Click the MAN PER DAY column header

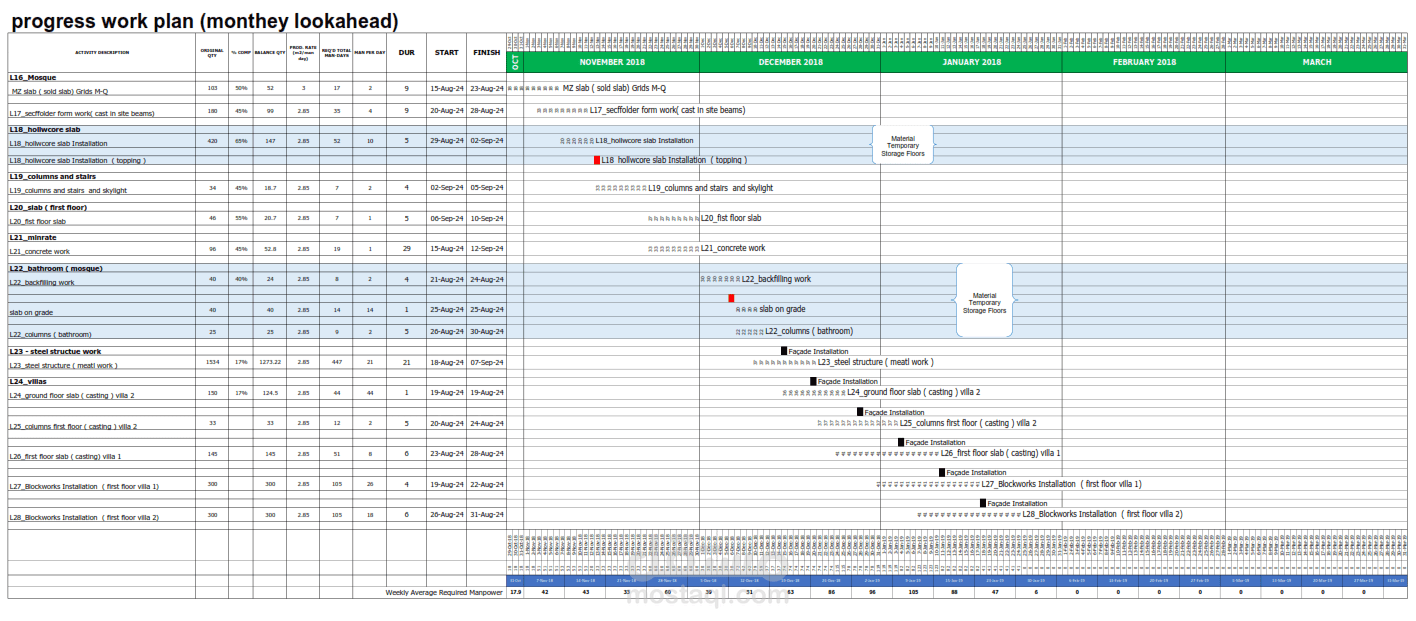click(x=370, y=52)
